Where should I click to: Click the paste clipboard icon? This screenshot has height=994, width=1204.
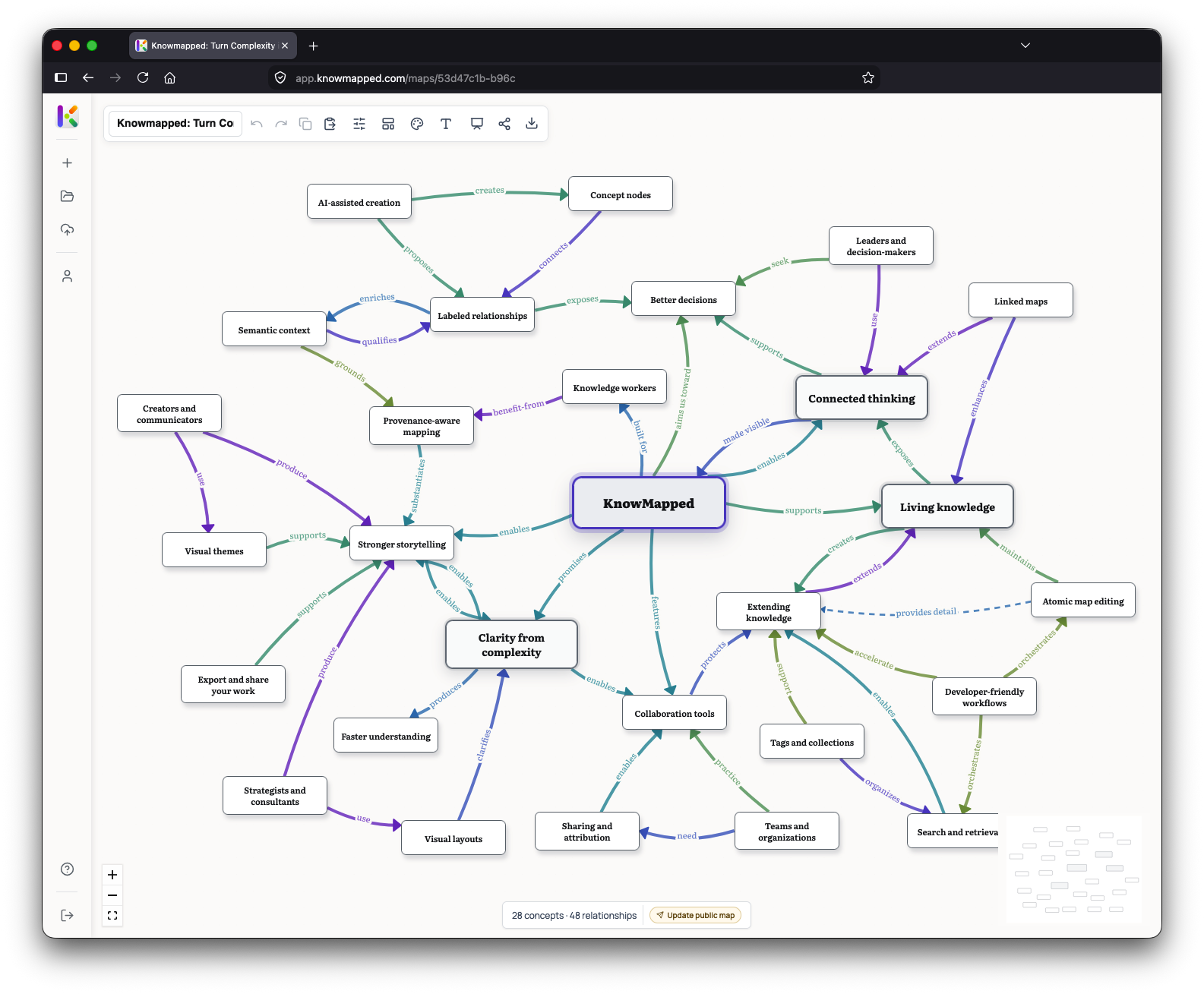tap(330, 124)
